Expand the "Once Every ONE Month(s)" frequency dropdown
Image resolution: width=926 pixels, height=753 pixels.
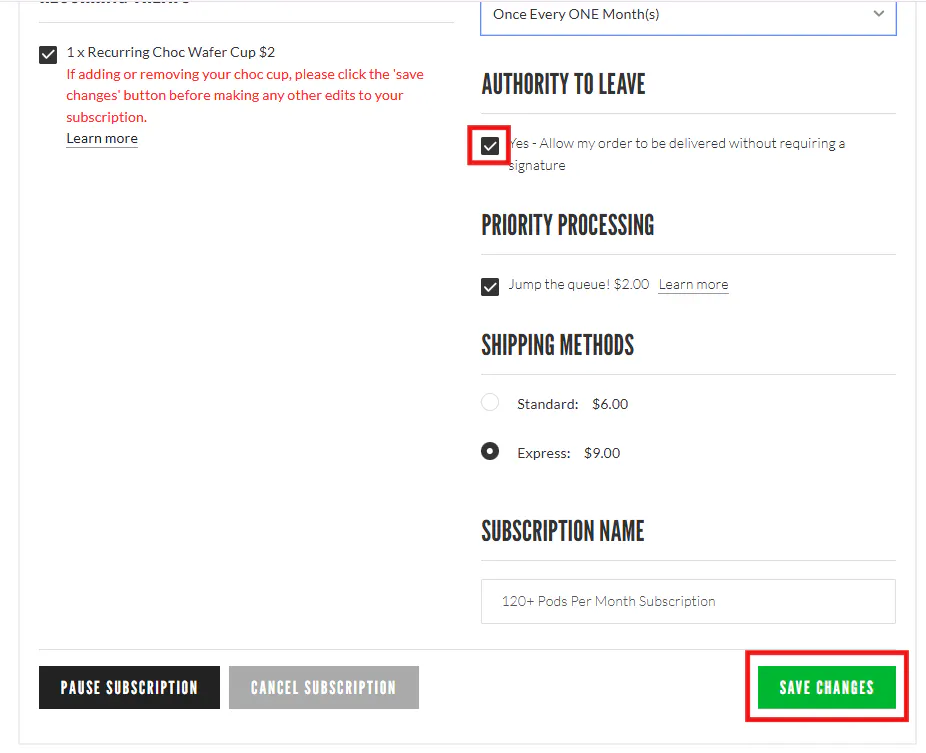[688, 14]
